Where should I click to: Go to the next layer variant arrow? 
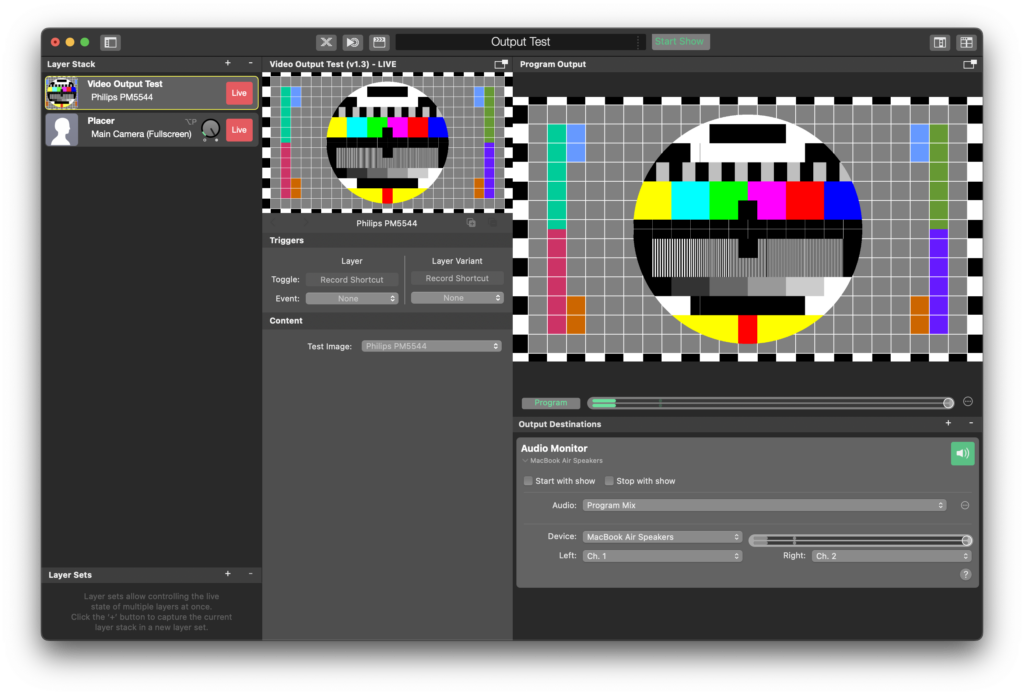point(305,223)
